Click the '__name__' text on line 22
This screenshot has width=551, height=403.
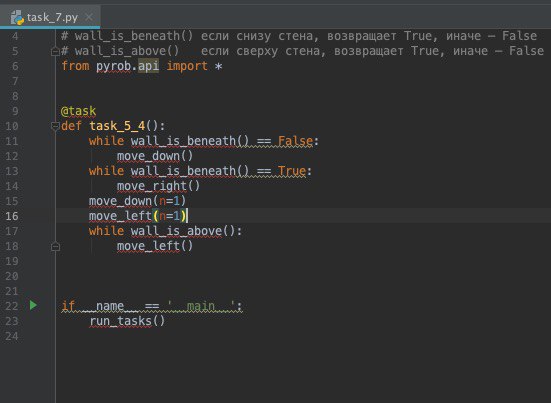point(110,306)
